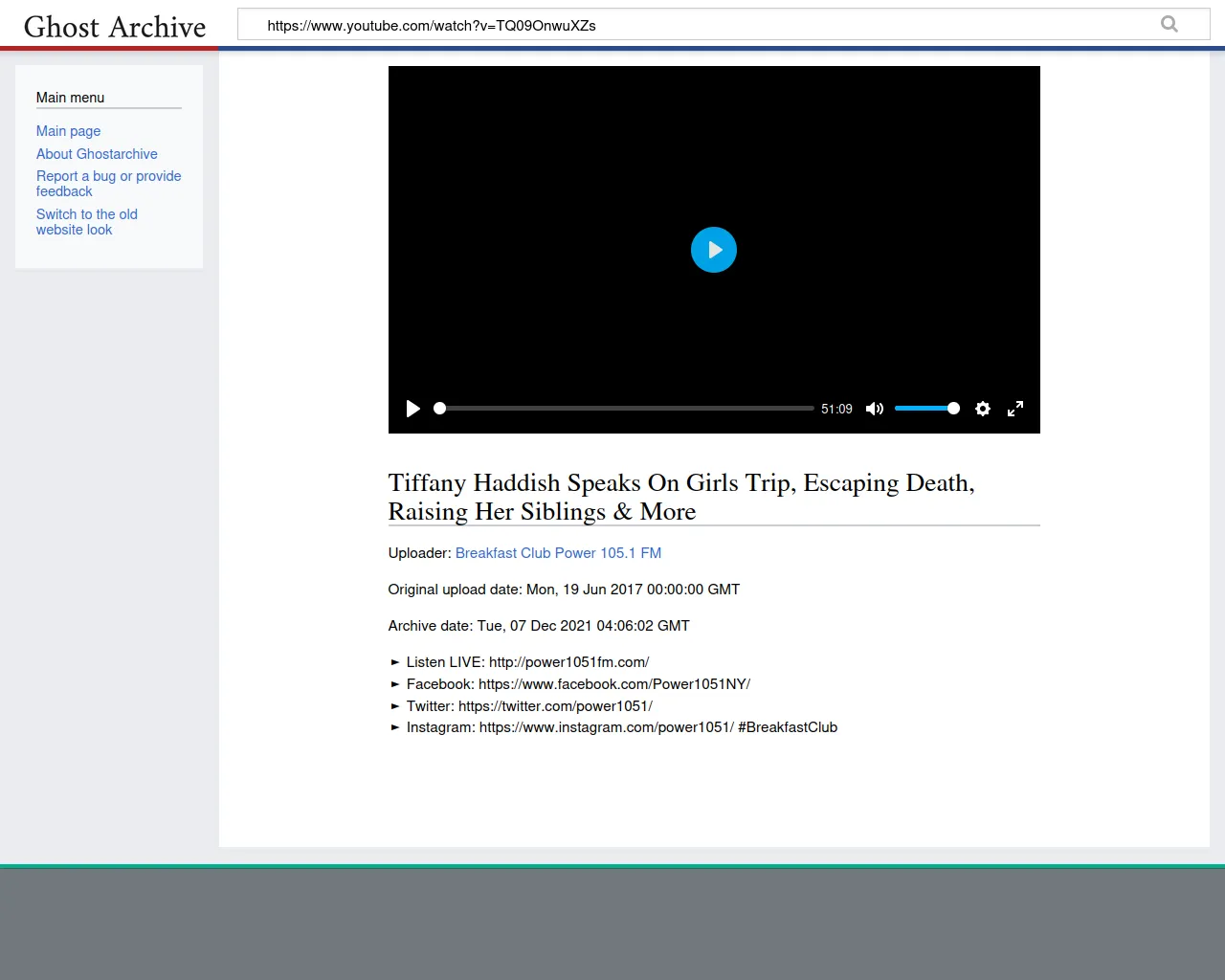The height and width of the screenshot is (980, 1225).
Task: Open the video settings gear menu
Action: click(982, 409)
